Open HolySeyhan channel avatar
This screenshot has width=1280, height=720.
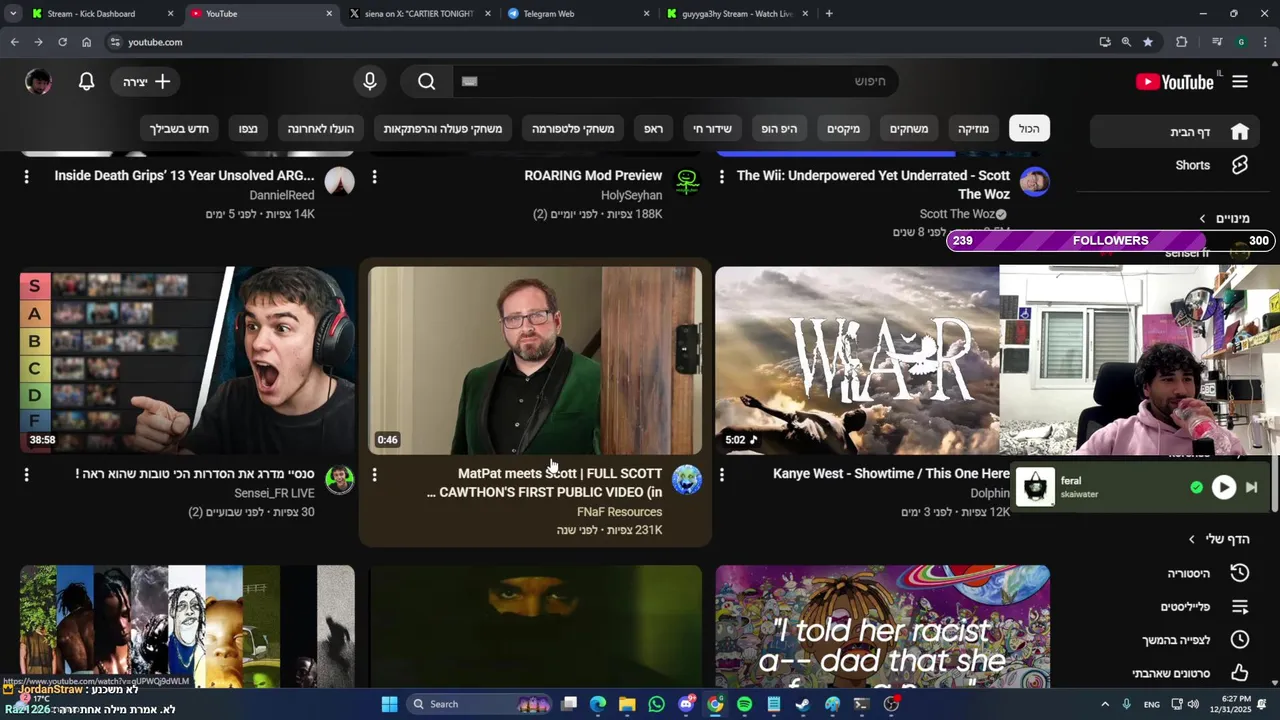(687, 182)
